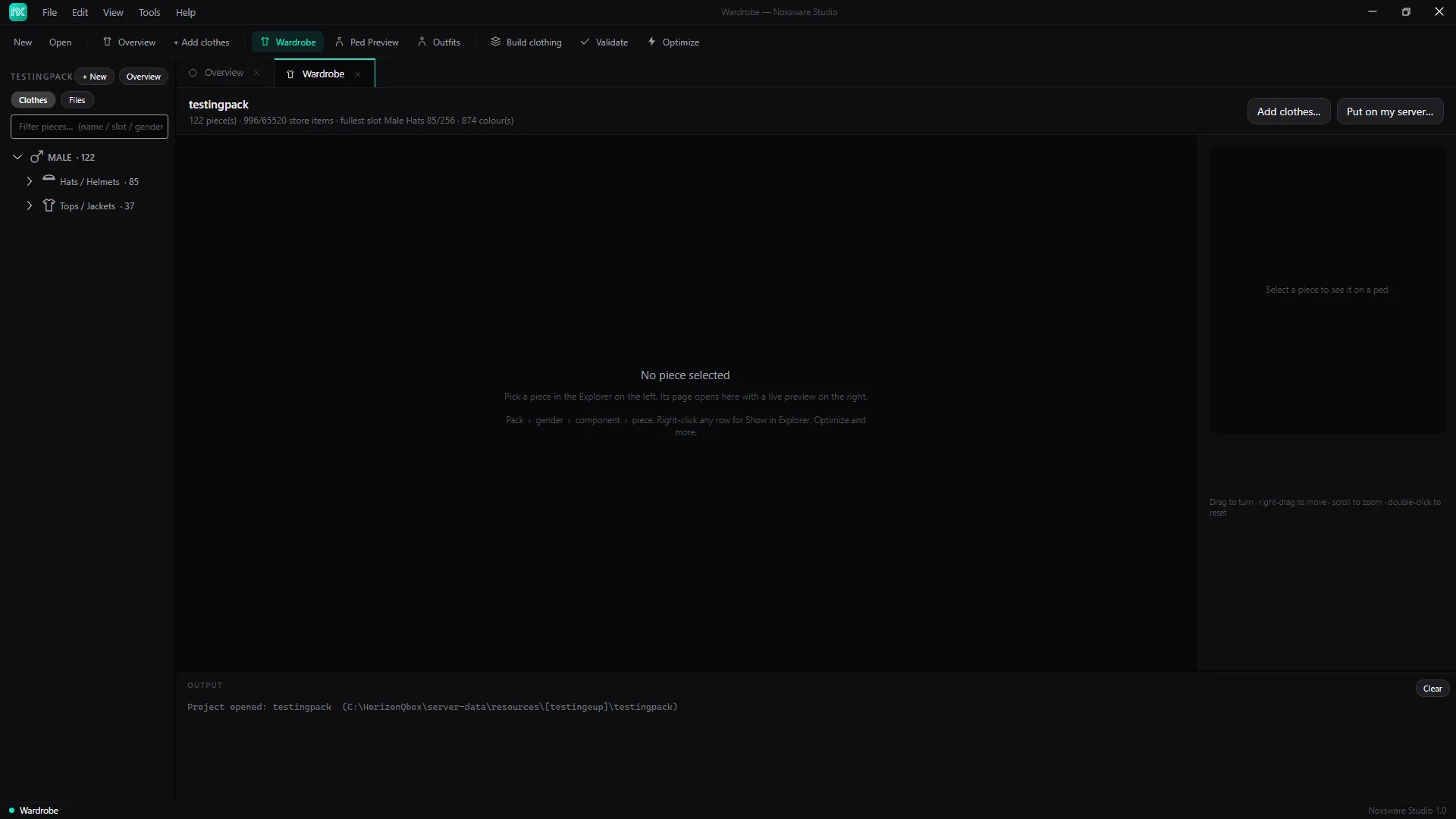Click the Optimize toolbar item

point(673,42)
